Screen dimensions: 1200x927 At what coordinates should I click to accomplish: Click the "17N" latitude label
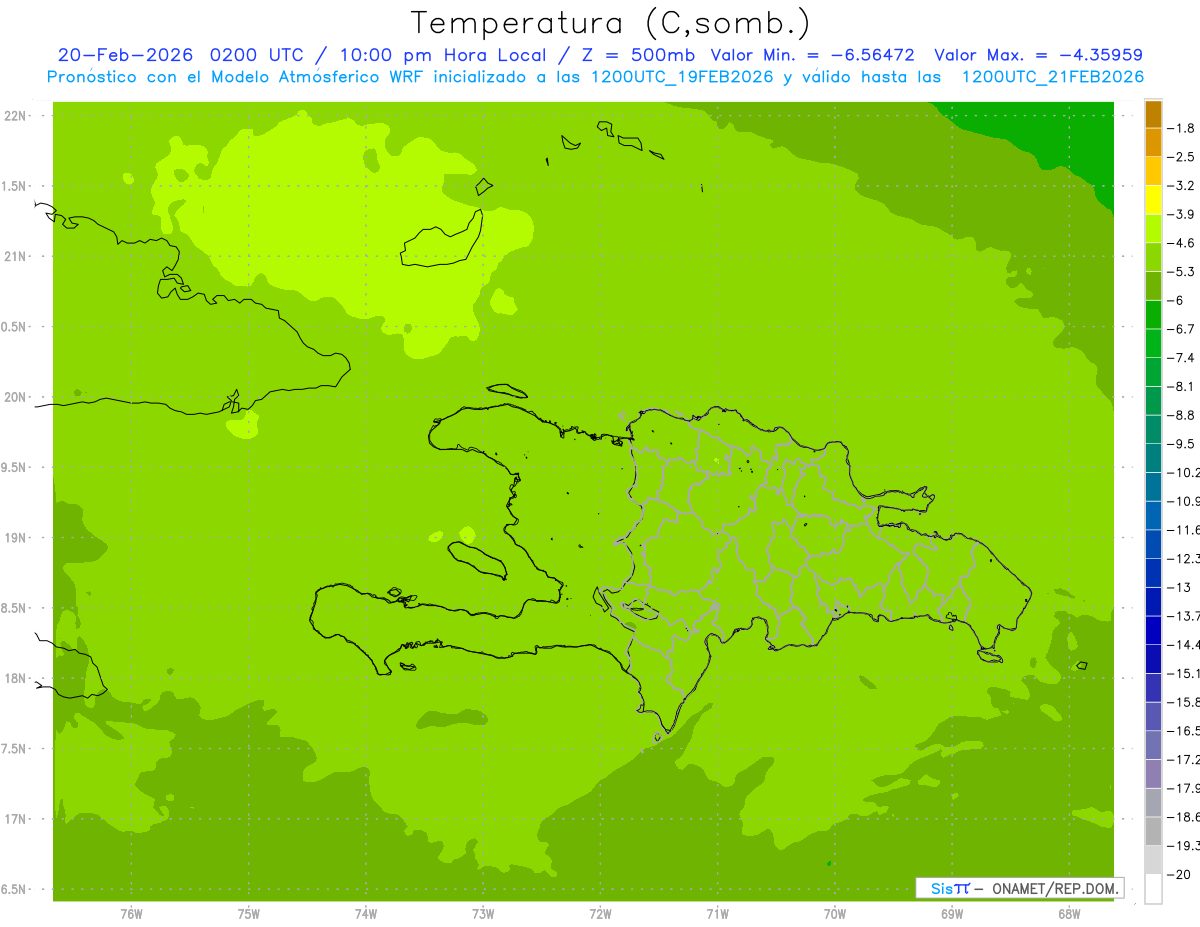coord(14,819)
